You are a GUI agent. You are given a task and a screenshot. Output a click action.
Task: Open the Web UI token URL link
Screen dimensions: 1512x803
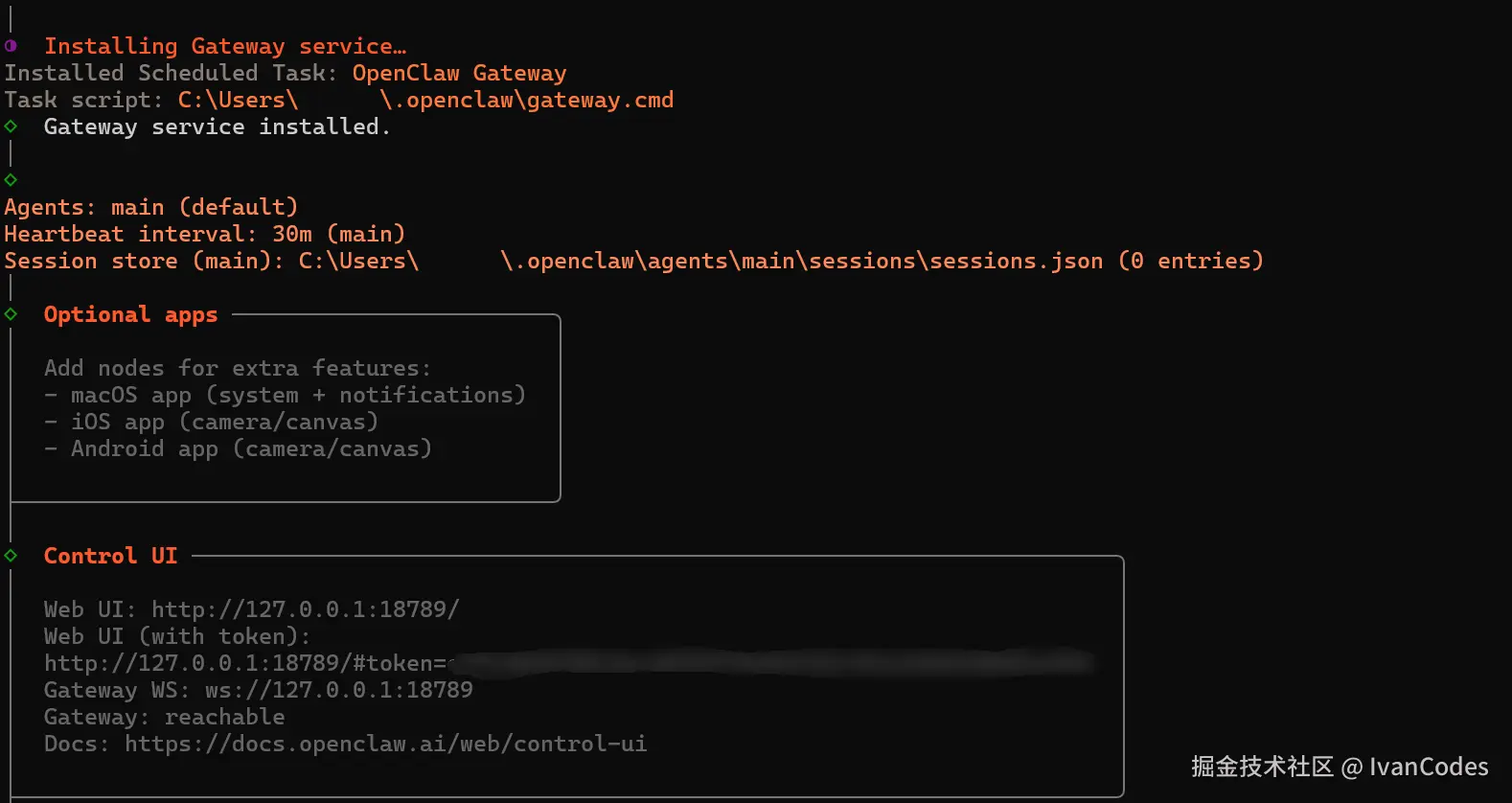point(245,663)
